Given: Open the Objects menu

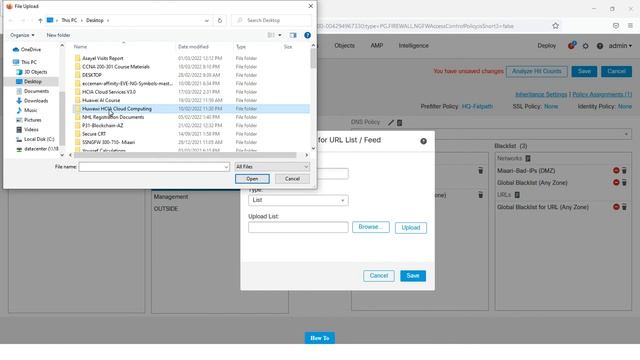Looking at the screenshot, I should pos(344,46).
